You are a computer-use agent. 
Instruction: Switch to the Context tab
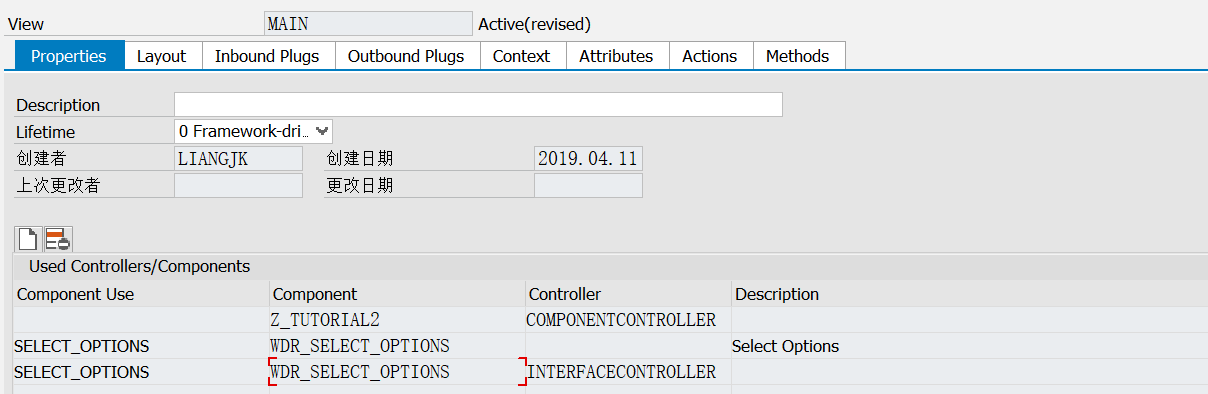[x=522, y=56]
